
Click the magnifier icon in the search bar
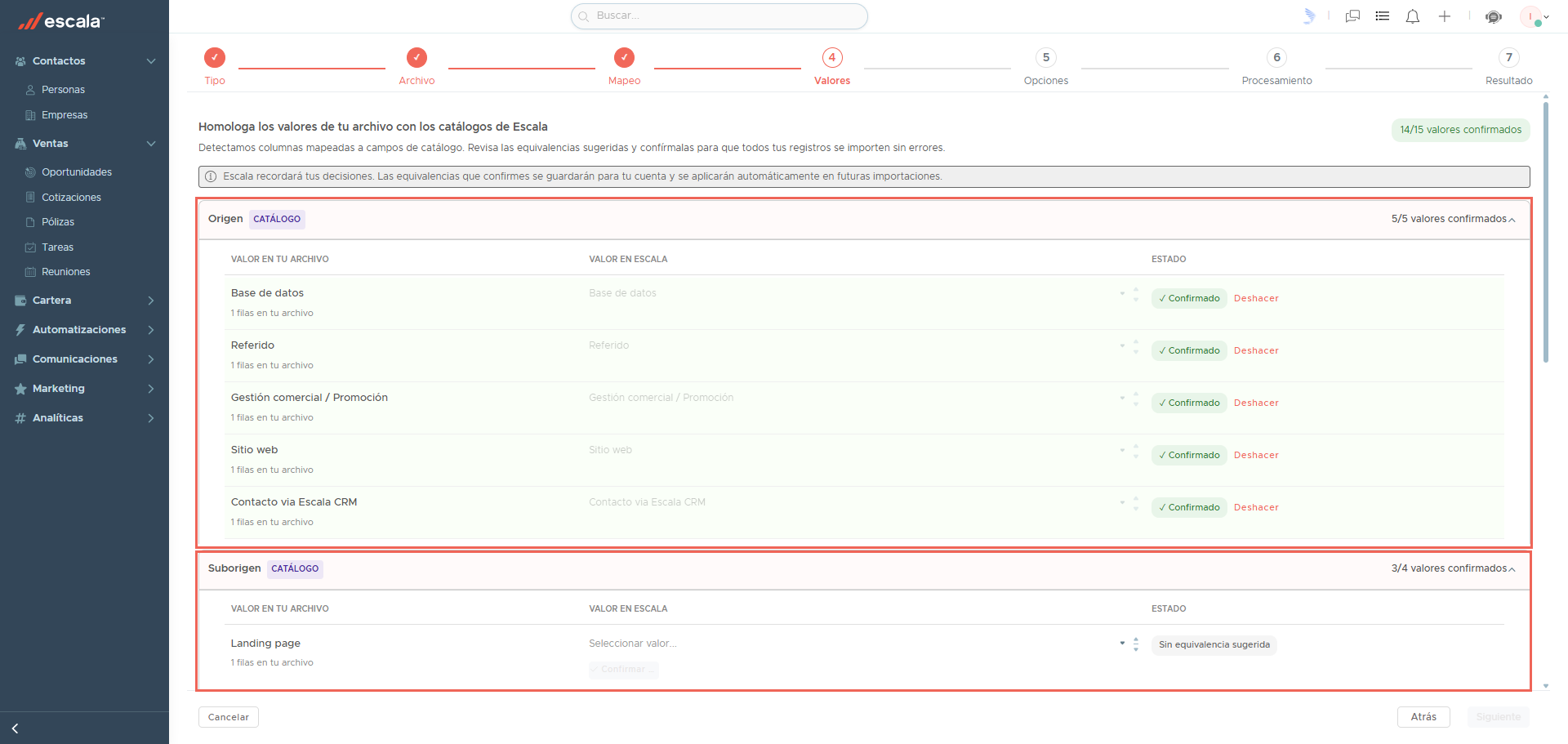tap(584, 16)
